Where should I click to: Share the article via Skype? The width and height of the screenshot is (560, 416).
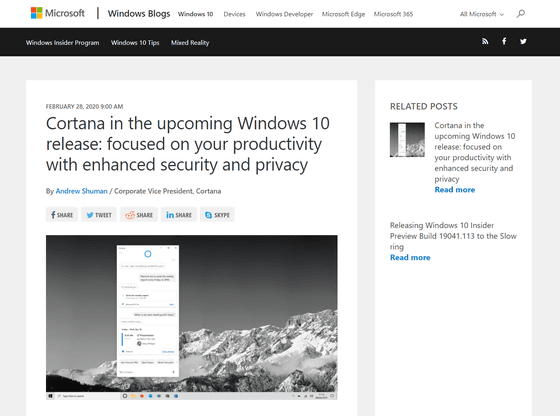pyautogui.click(x=217, y=215)
